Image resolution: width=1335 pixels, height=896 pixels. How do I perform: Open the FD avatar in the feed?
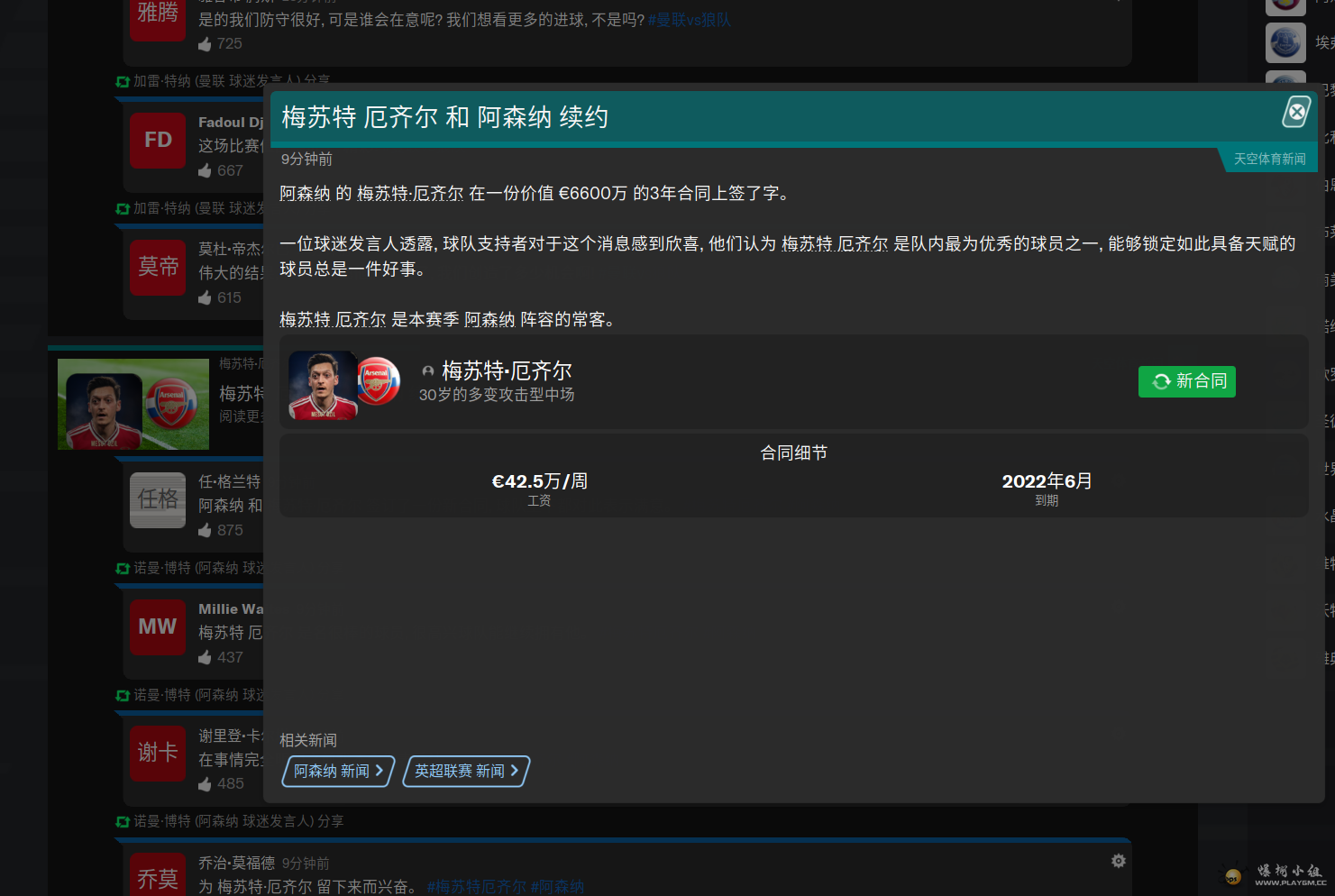click(158, 141)
